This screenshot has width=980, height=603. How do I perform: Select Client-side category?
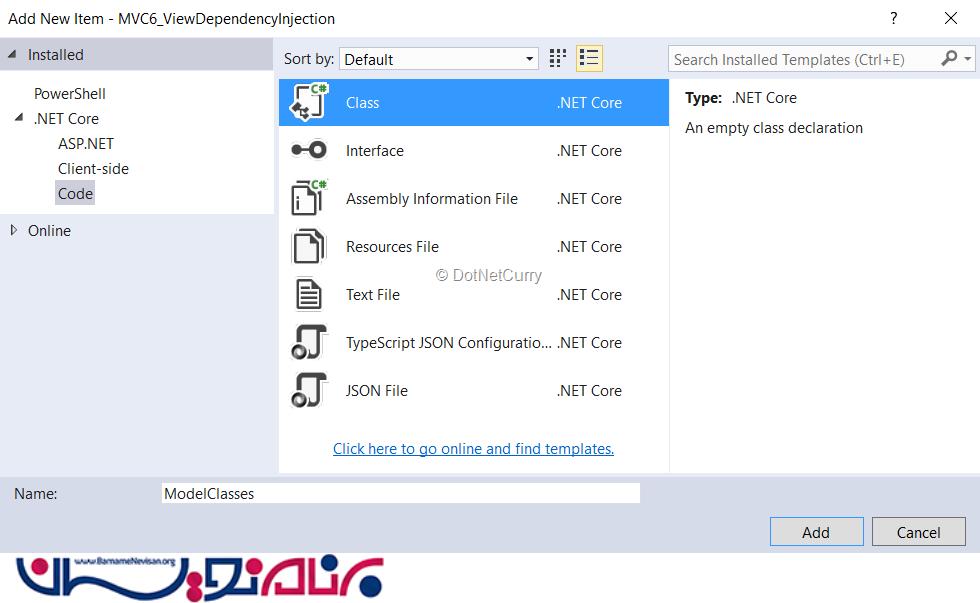click(93, 168)
